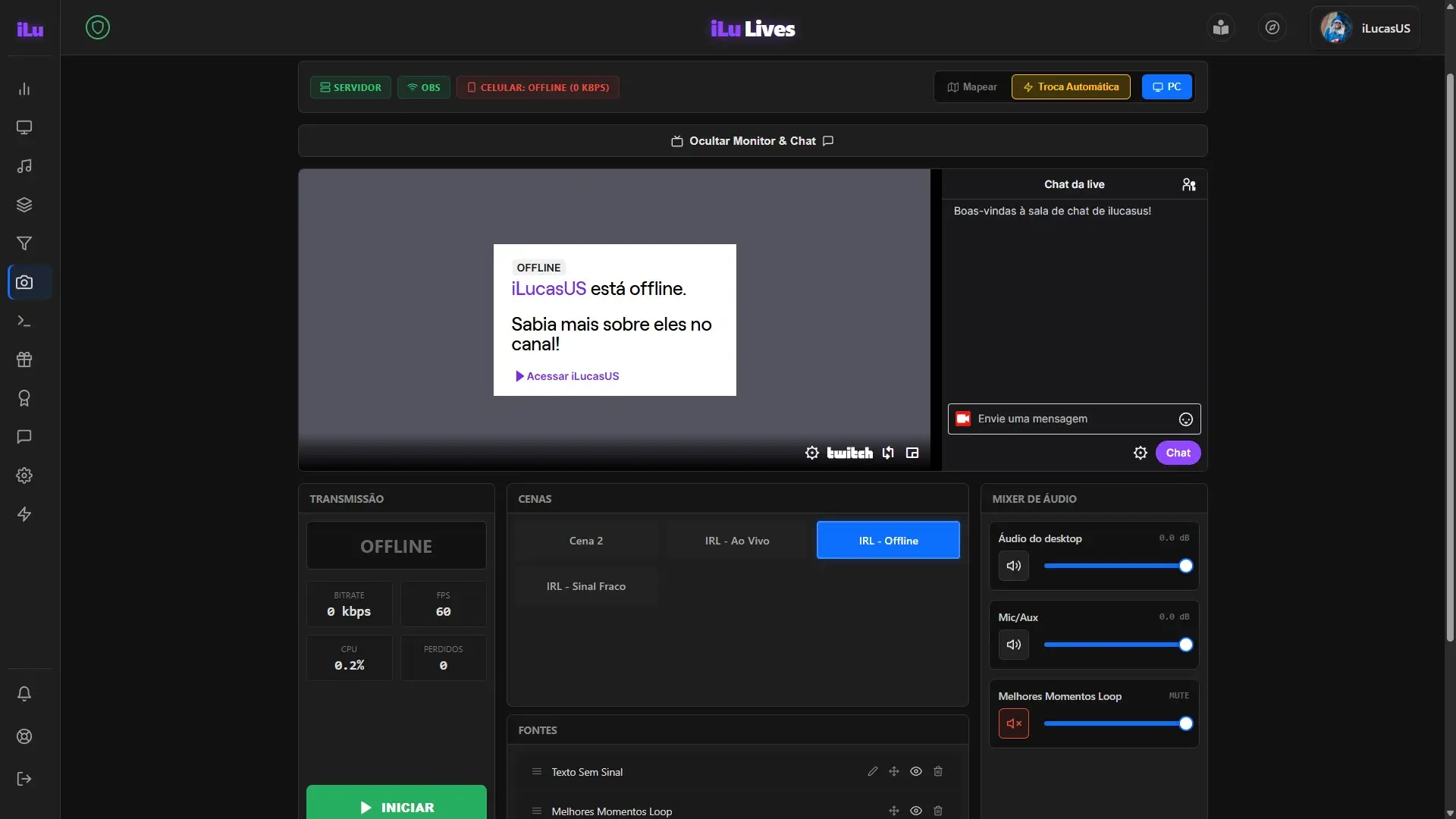Open the notifications bell in the sidebar
Image resolution: width=1456 pixels, height=819 pixels.
(x=24, y=694)
